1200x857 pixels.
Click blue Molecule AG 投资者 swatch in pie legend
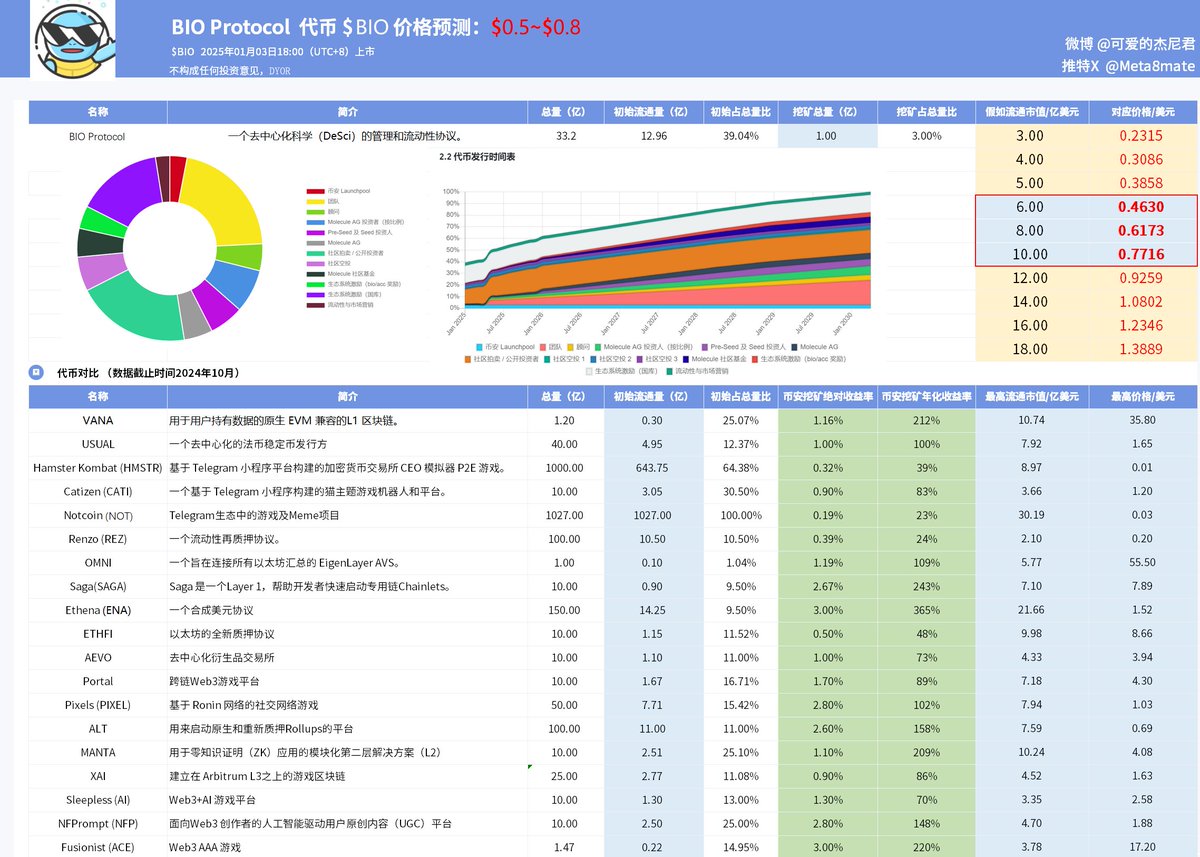[315, 222]
